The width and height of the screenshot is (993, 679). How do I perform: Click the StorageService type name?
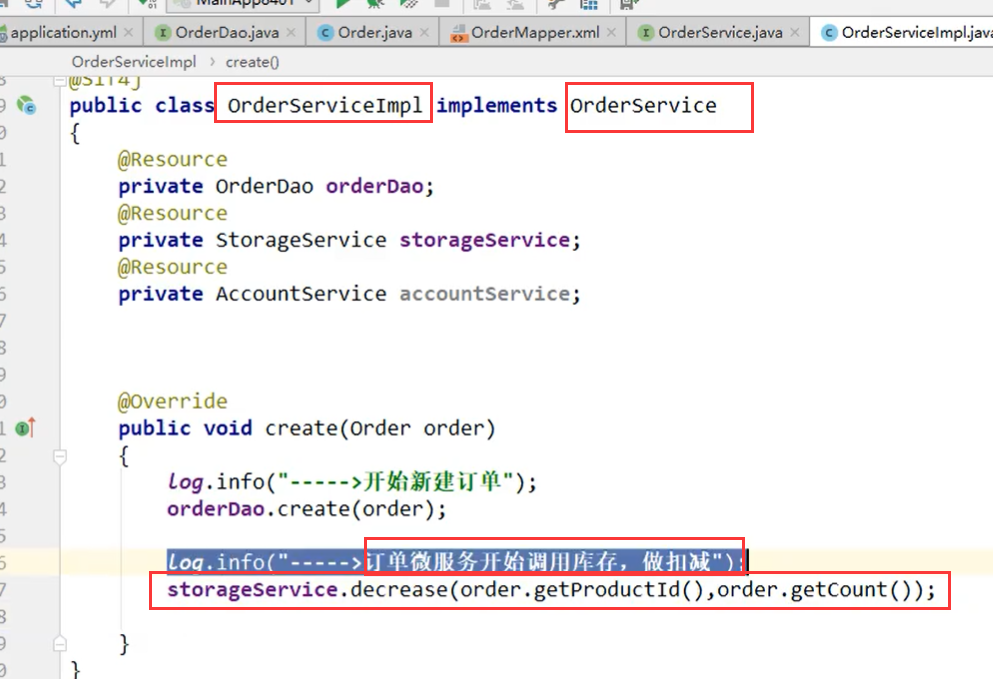301,240
